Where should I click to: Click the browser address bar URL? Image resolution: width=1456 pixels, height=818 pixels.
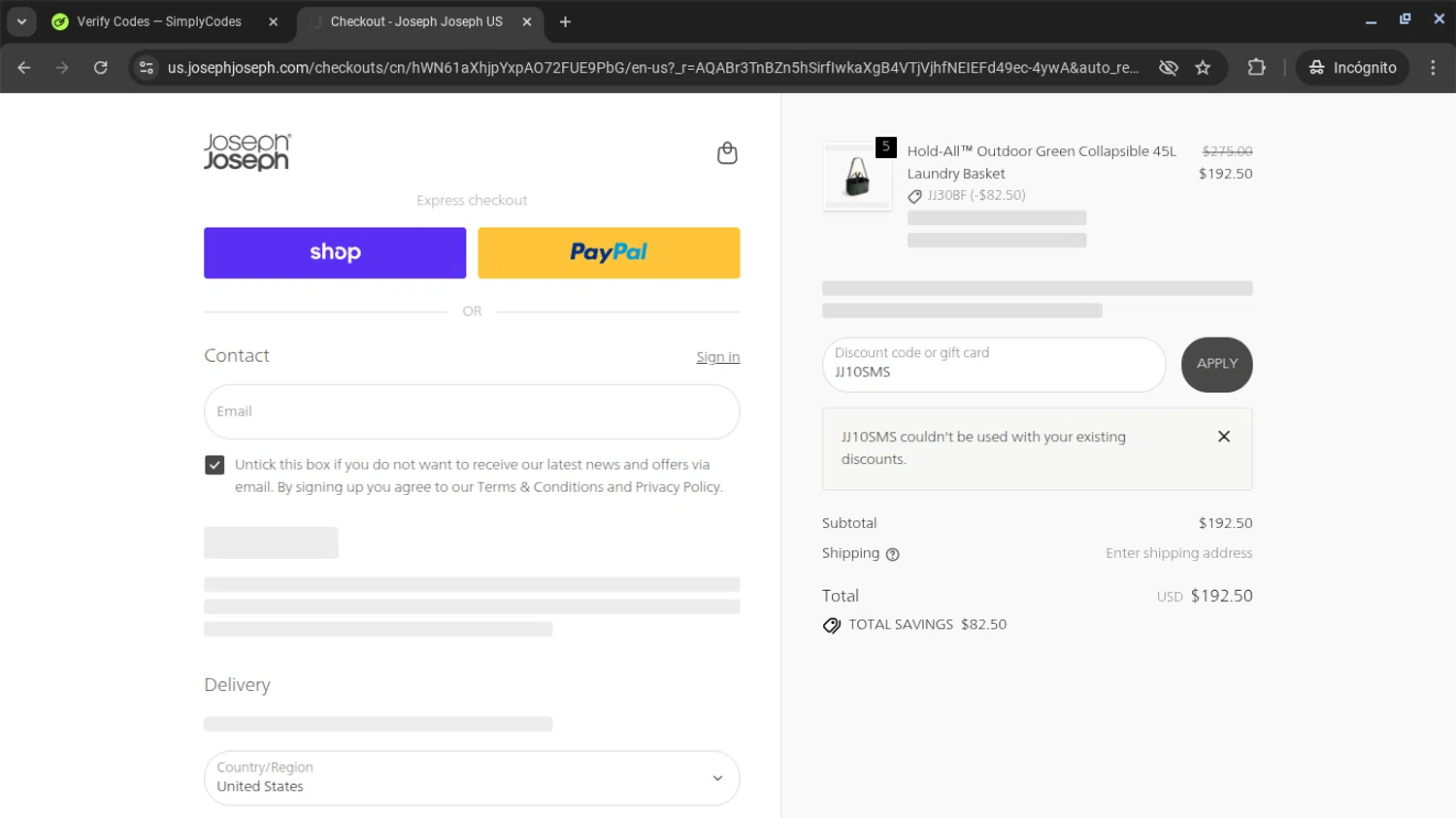tap(652, 67)
